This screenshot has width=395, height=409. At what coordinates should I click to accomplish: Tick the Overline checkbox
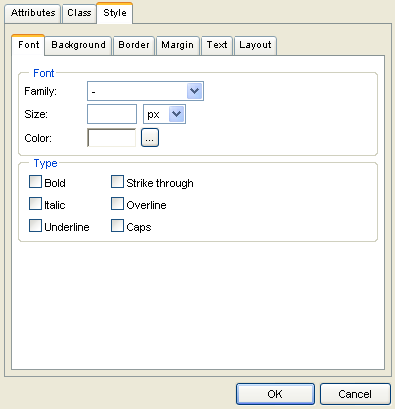tap(117, 204)
